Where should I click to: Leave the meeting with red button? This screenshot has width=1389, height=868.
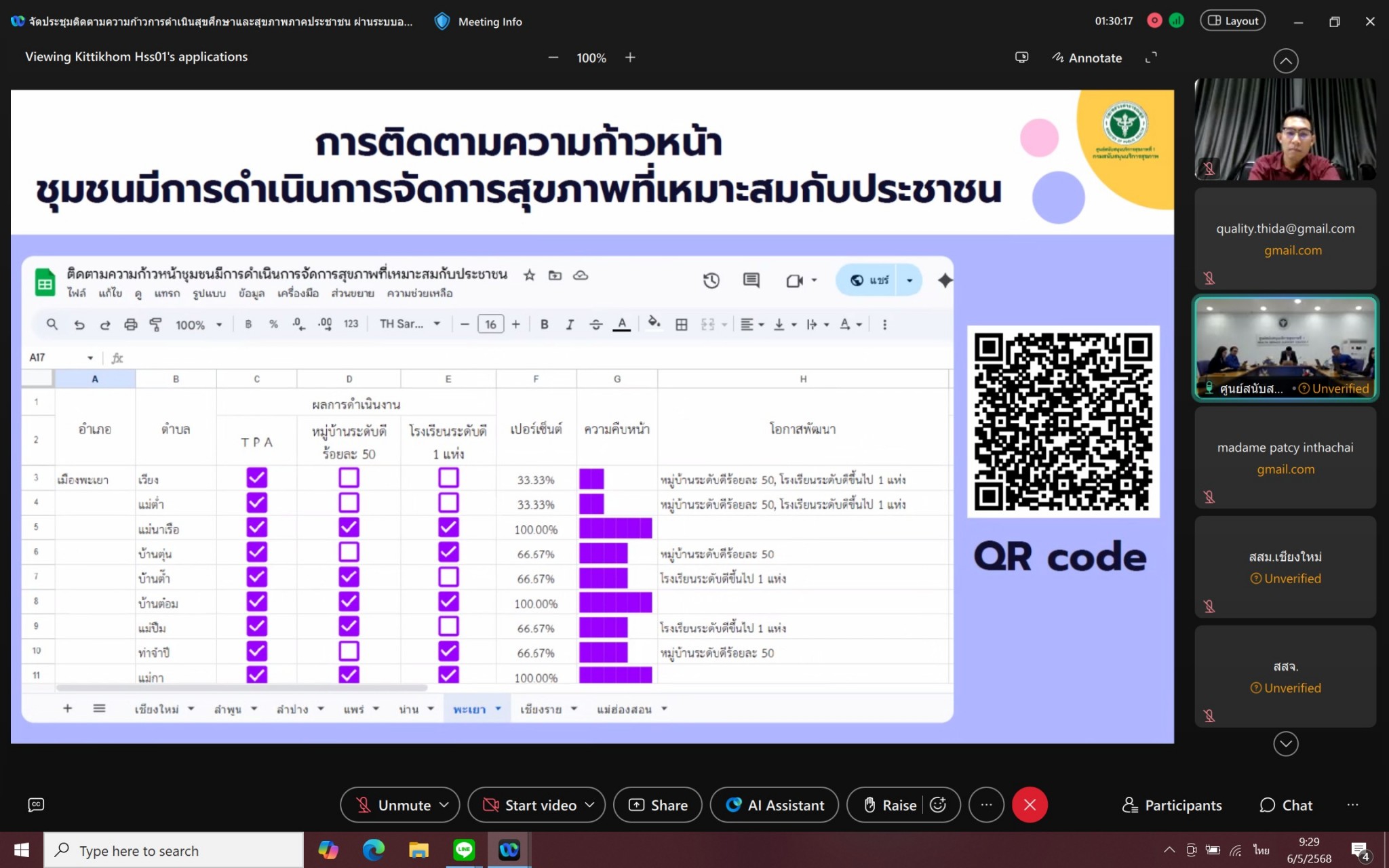(1030, 805)
